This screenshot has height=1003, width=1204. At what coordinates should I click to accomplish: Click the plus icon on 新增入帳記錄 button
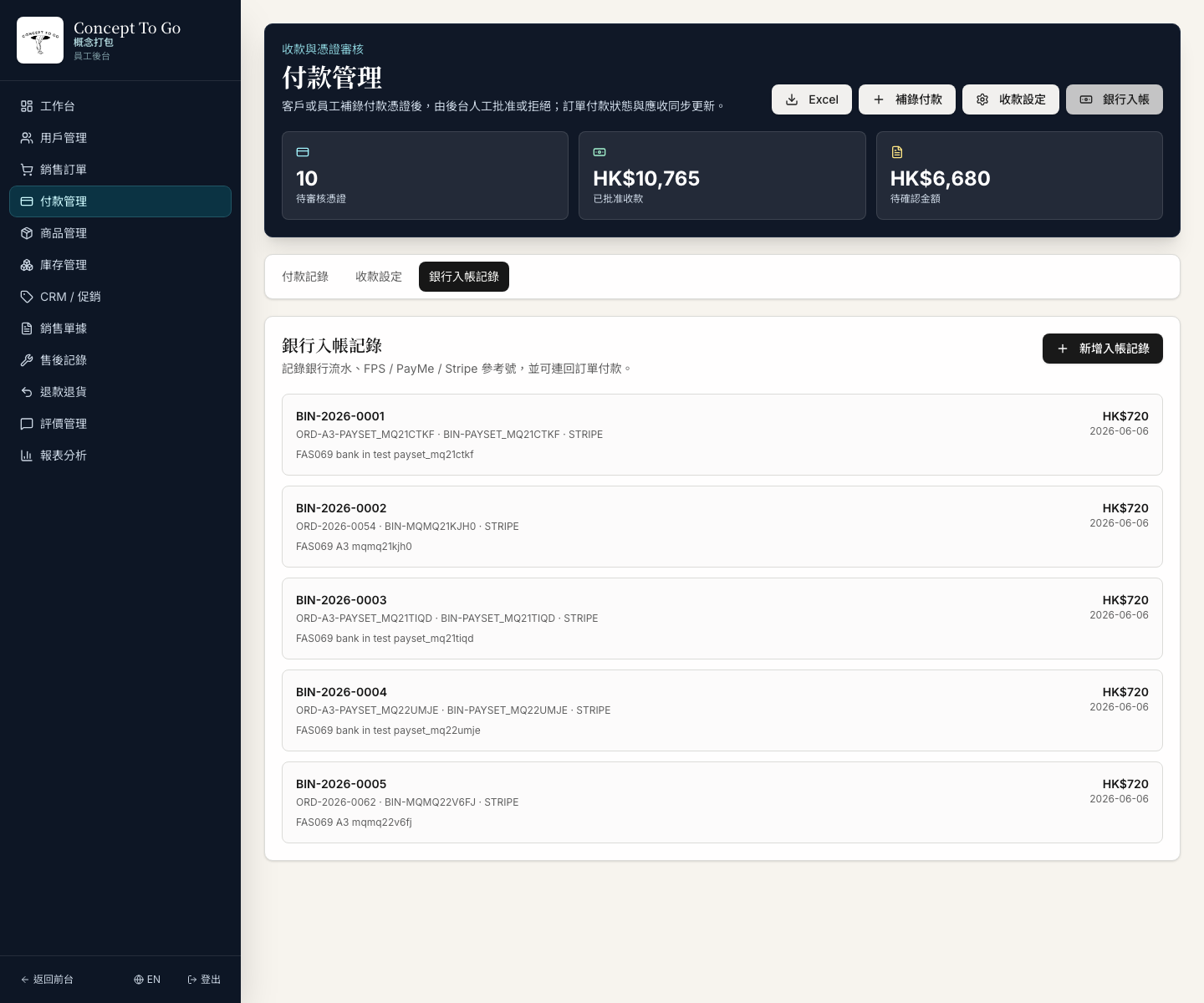click(x=1063, y=349)
